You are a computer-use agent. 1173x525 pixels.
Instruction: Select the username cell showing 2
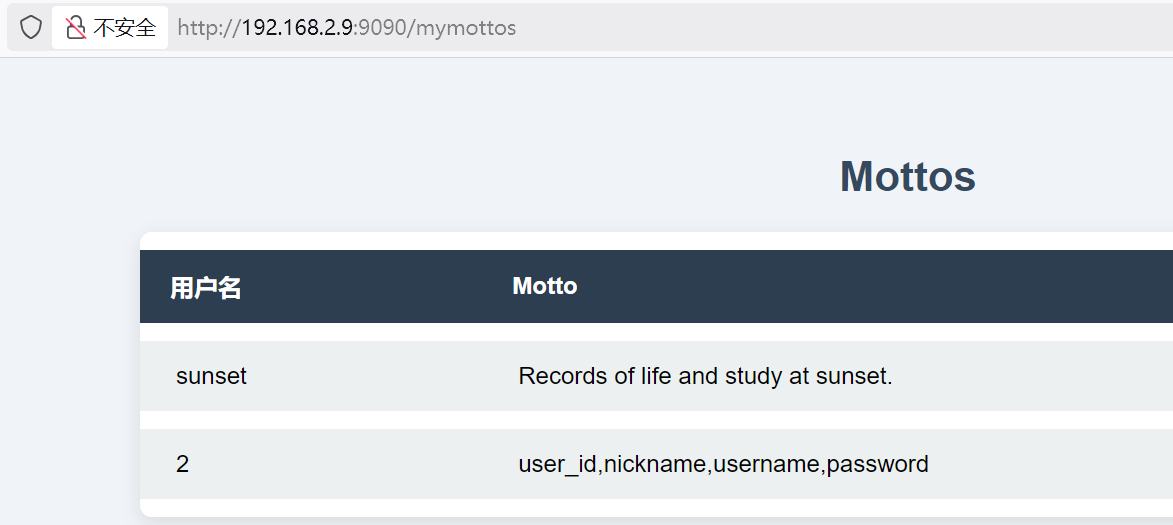coord(182,464)
